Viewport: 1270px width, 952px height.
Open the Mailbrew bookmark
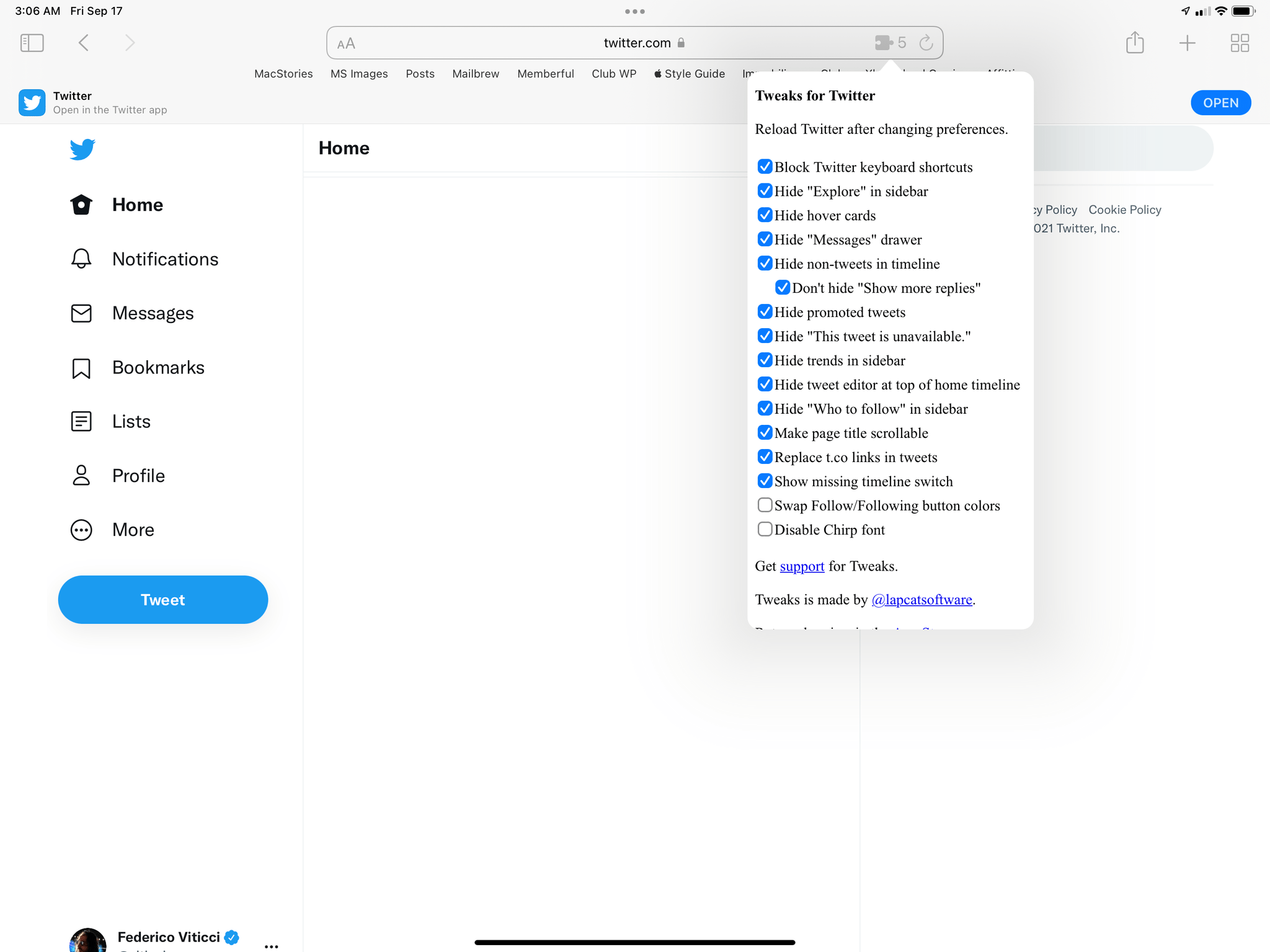tap(476, 74)
